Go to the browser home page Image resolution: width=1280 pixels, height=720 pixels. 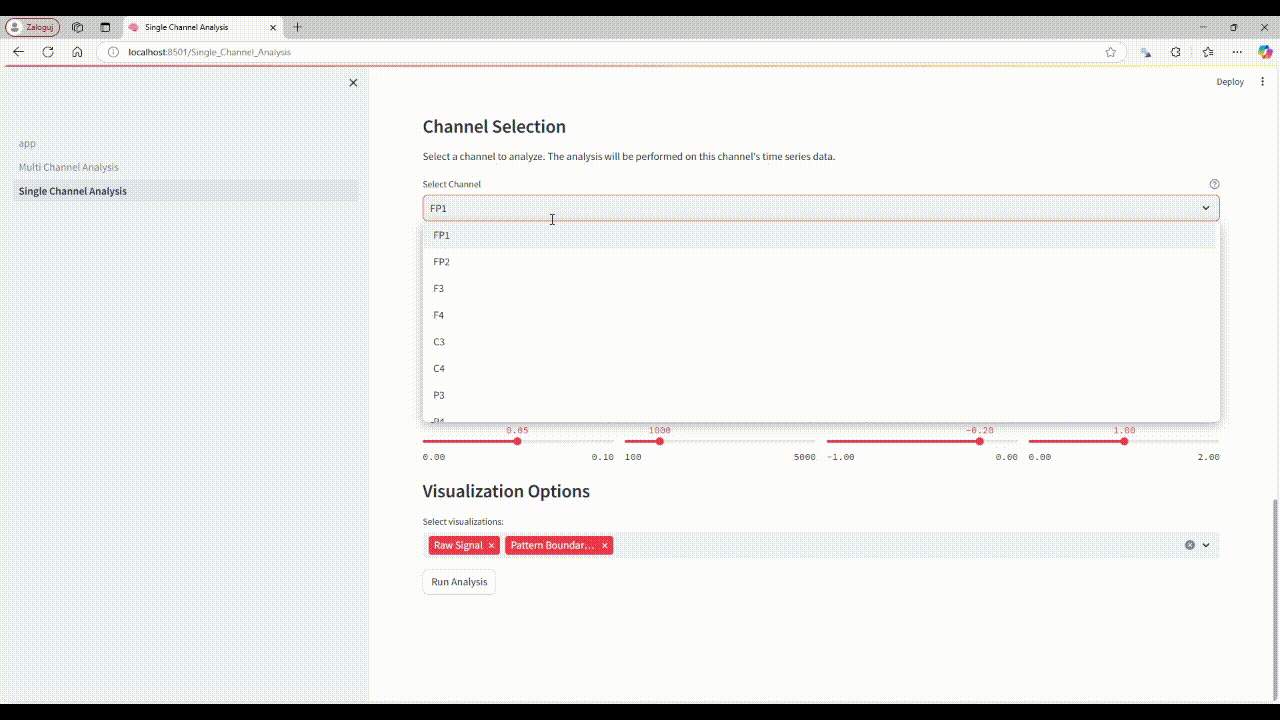click(x=77, y=52)
